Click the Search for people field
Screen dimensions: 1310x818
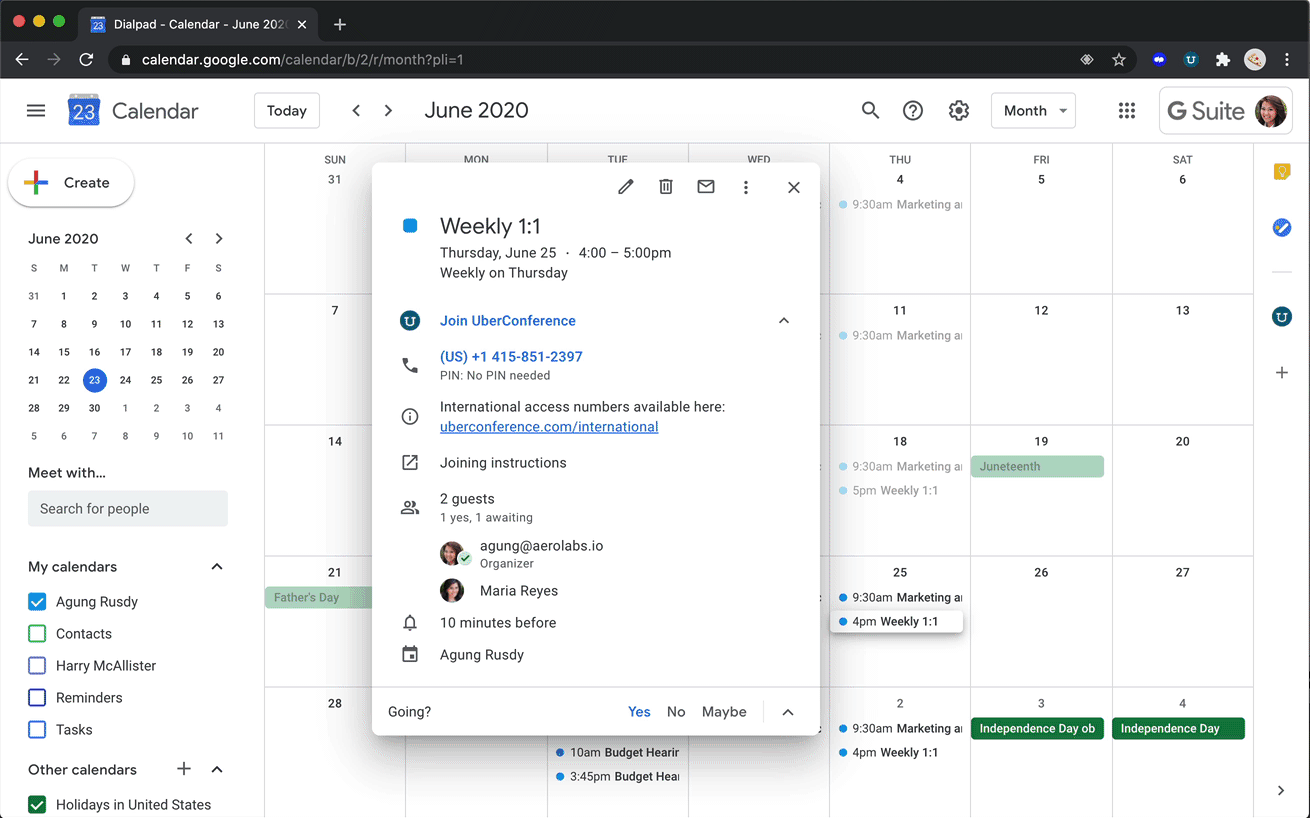tap(128, 509)
